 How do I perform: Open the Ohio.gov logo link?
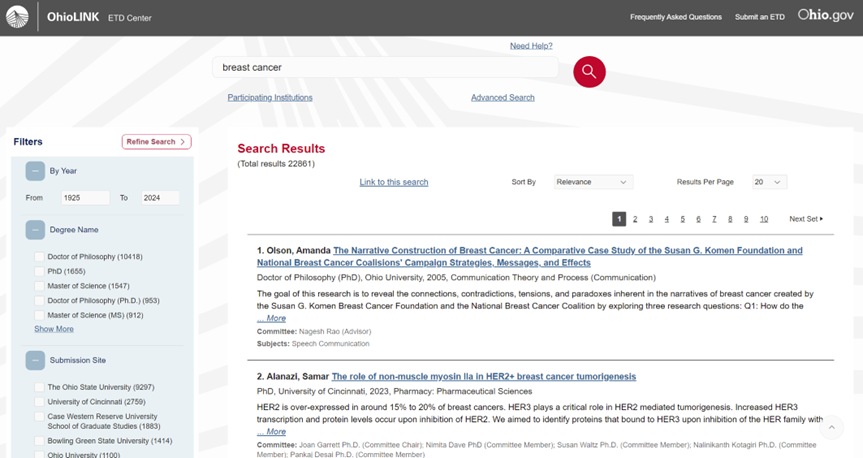(x=826, y=15)
